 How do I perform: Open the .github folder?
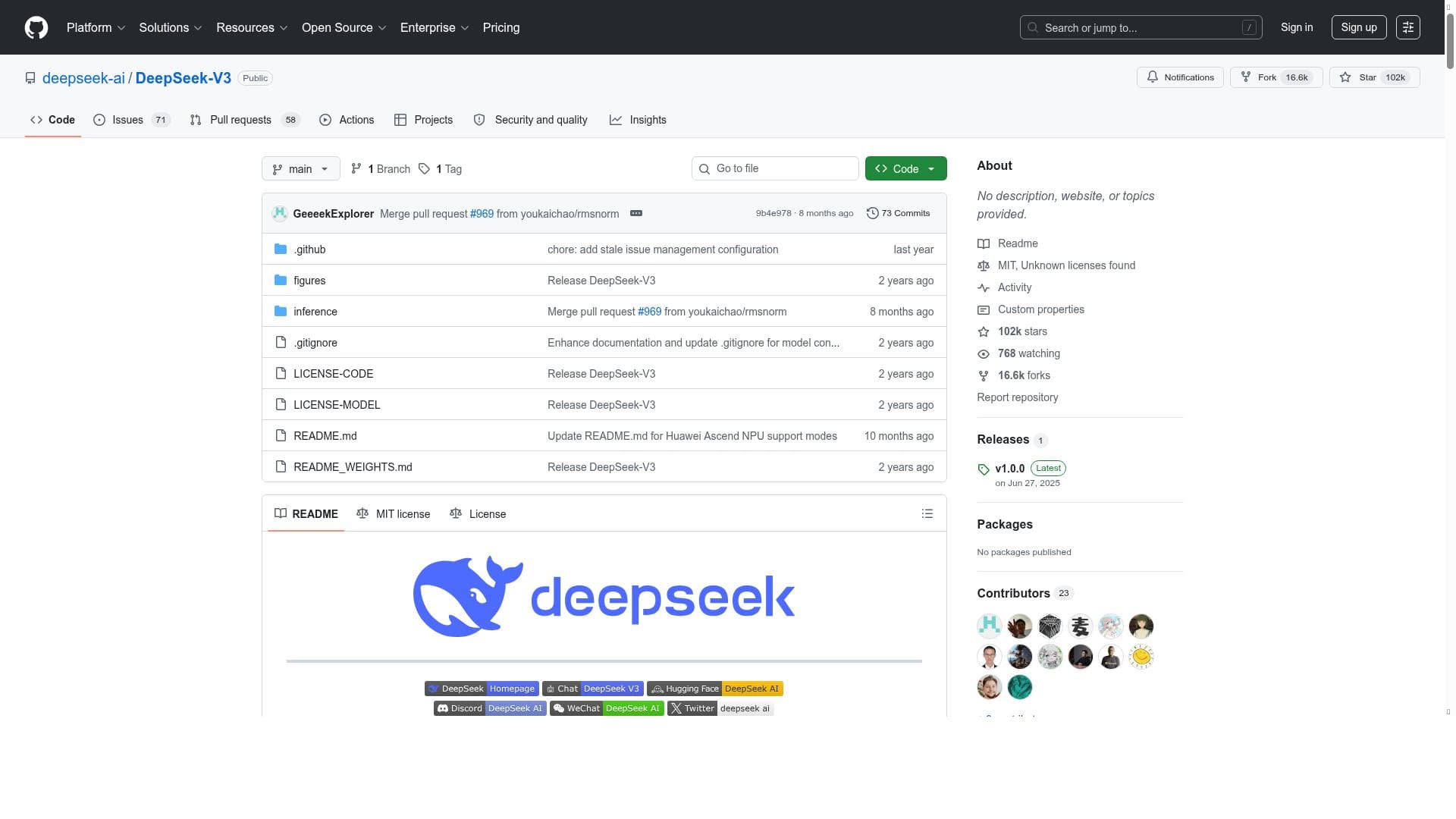point(309,249)
